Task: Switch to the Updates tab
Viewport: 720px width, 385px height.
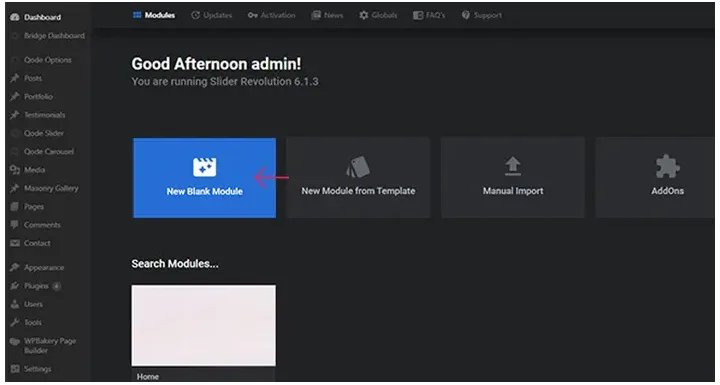Action: click(x=212, y=15)
